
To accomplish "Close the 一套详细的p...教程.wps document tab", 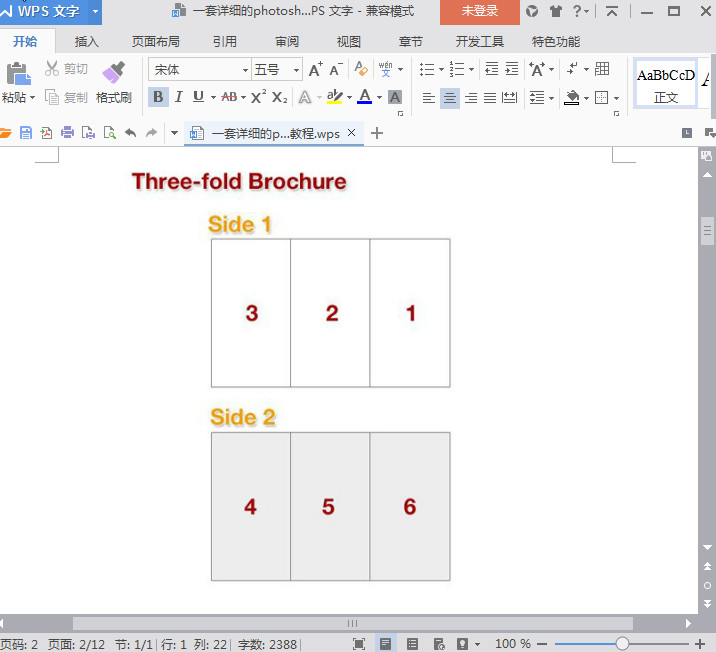I will [351, 132].
